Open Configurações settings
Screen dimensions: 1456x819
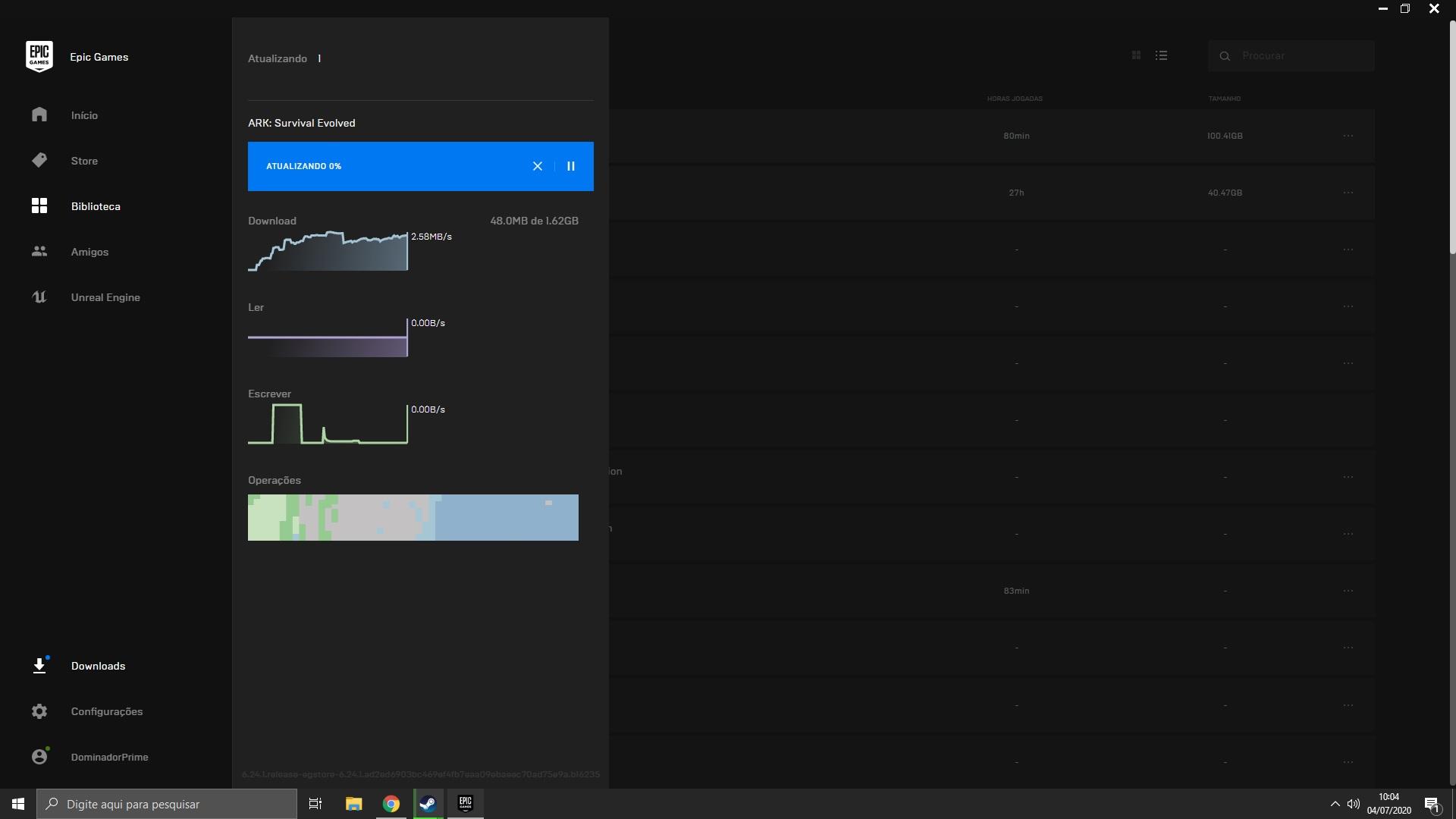(107, 711)
